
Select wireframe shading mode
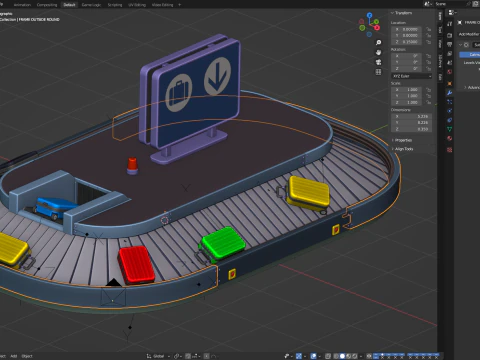[x=336, y=356]
